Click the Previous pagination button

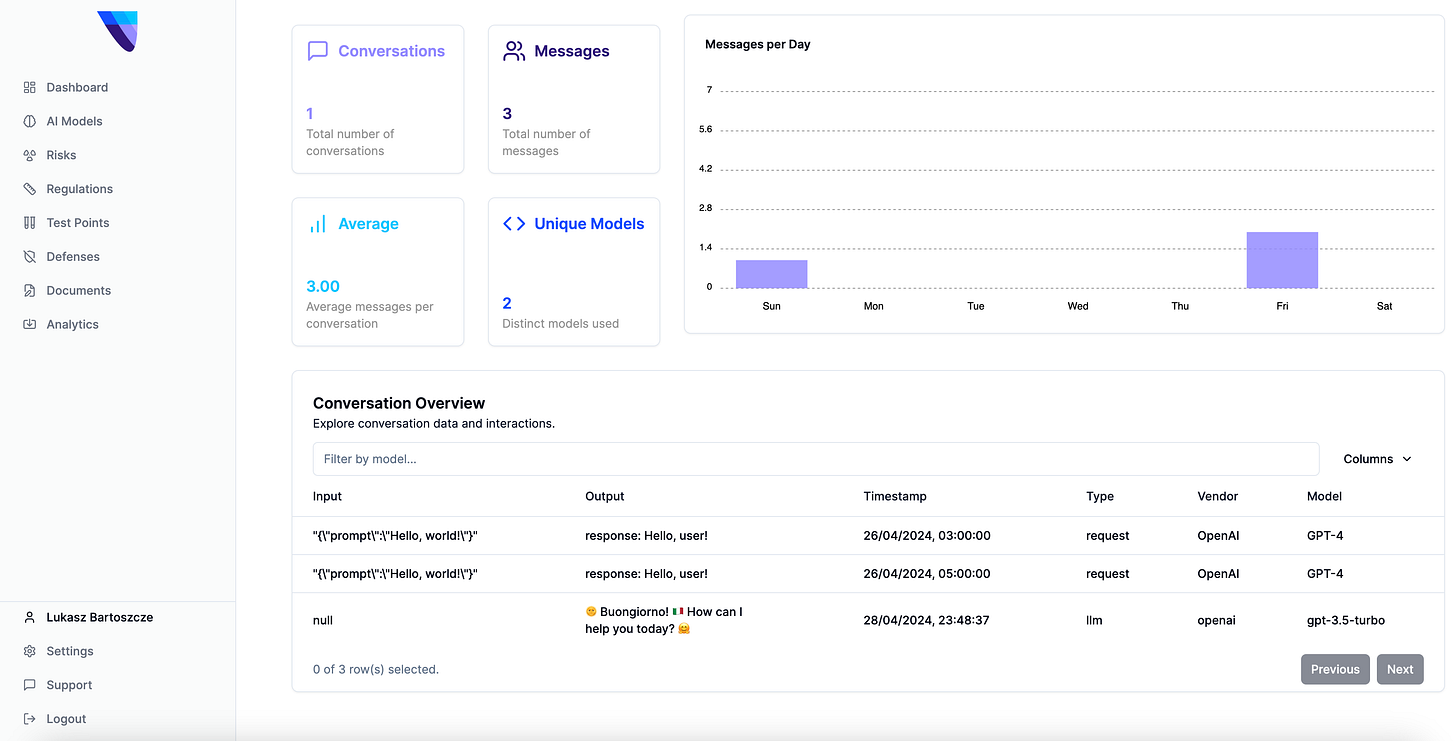(1335, 669)
